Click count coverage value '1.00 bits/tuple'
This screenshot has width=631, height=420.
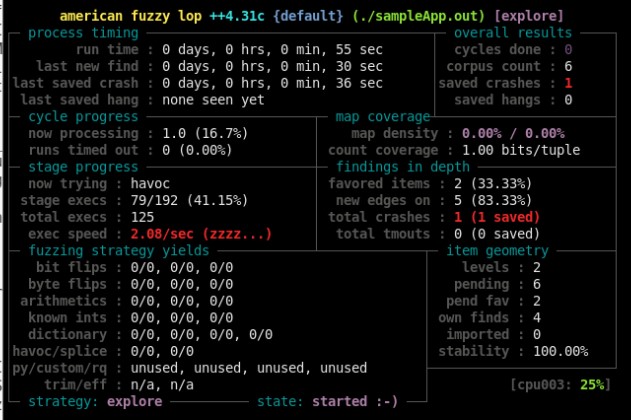click(x=521, y=150)
